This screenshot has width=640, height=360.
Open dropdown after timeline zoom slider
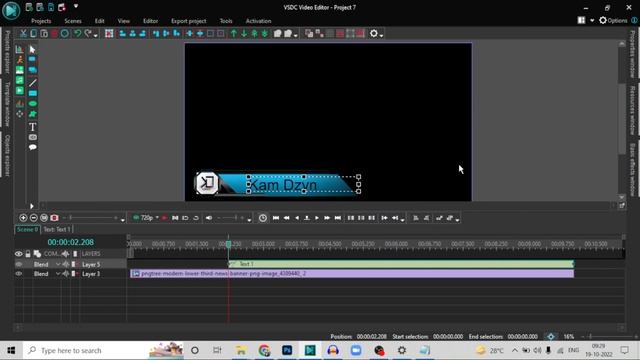coord(122,220)
